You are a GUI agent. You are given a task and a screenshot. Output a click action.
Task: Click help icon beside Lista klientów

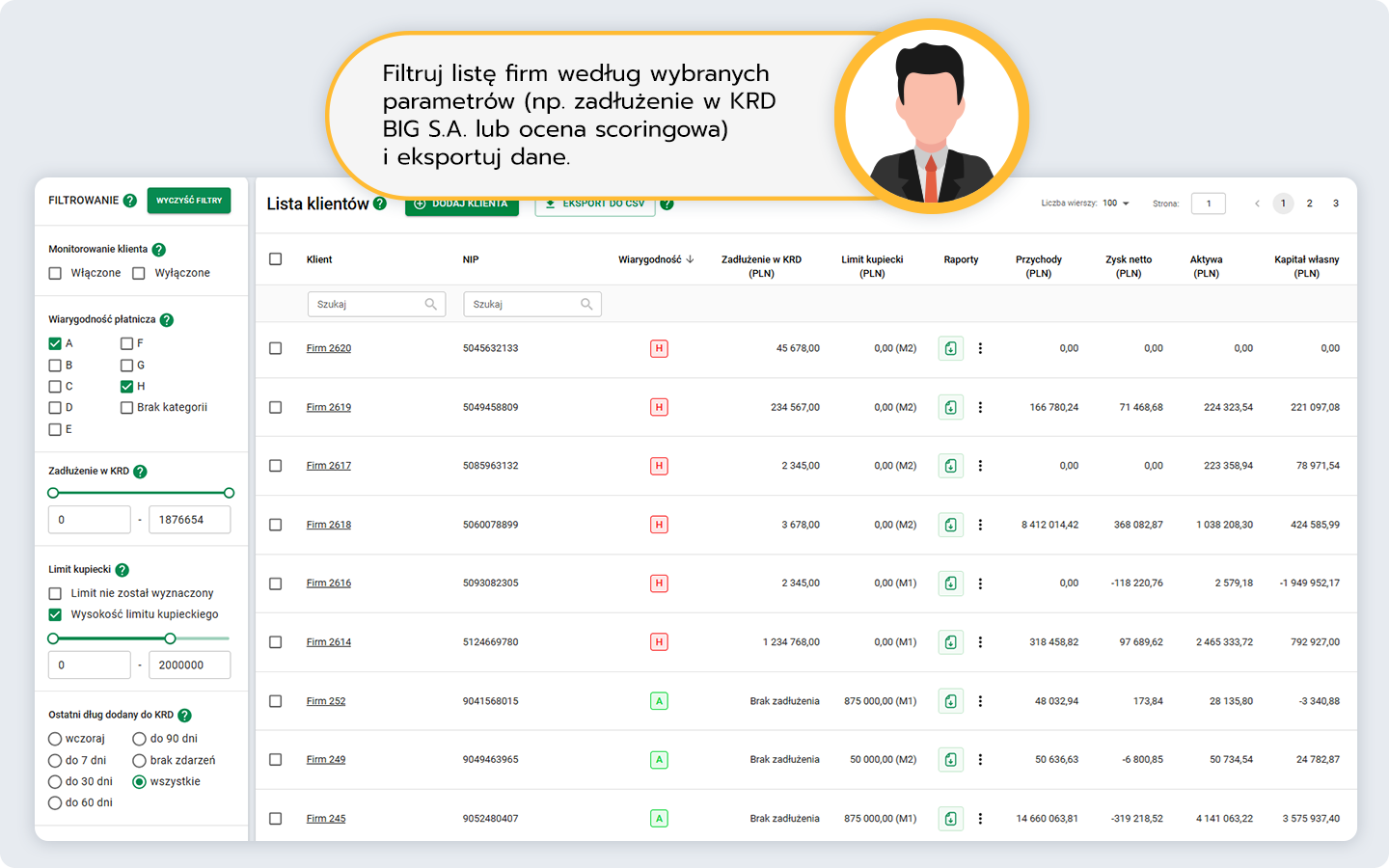(380, 203)
